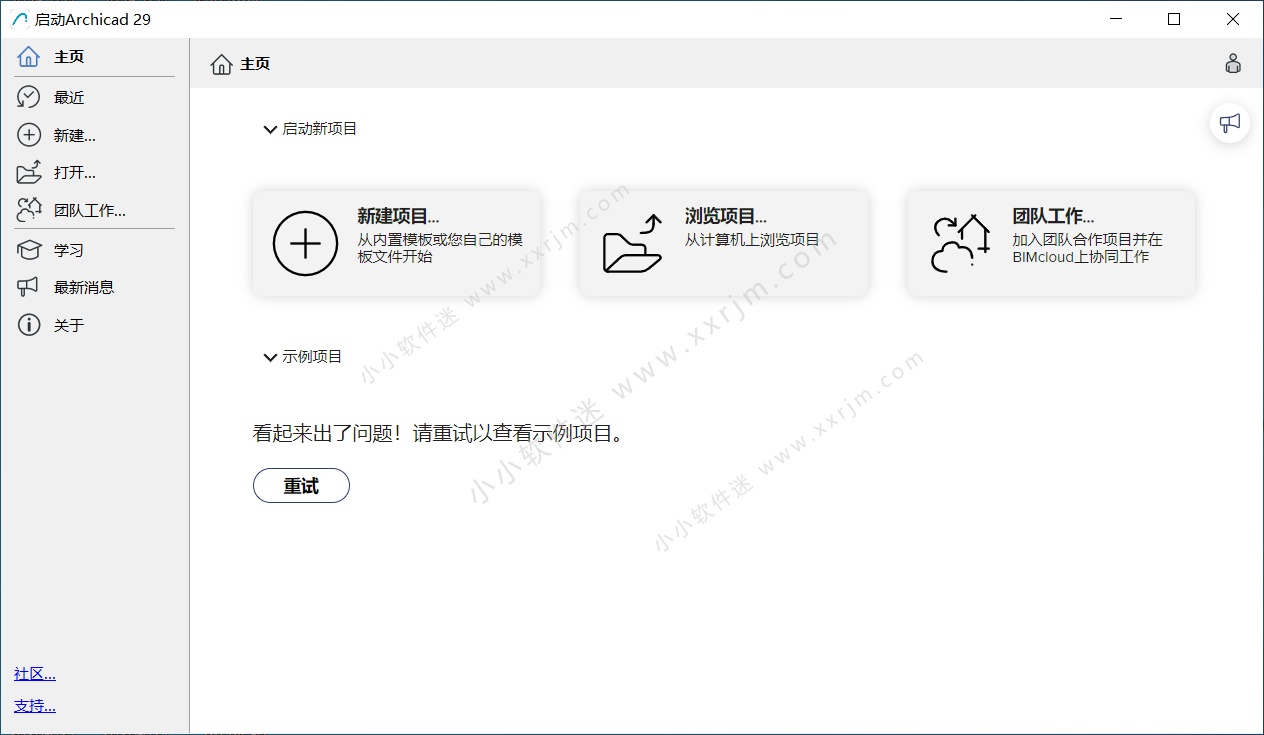Open the 社区... link
1264x735 pixels.
click(35, 674)
